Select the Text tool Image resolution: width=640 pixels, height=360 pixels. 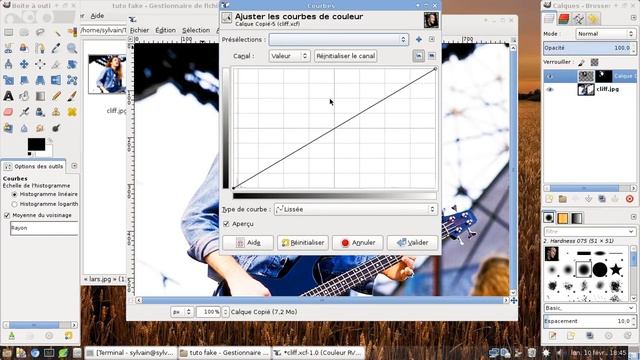tap(8, 96)
